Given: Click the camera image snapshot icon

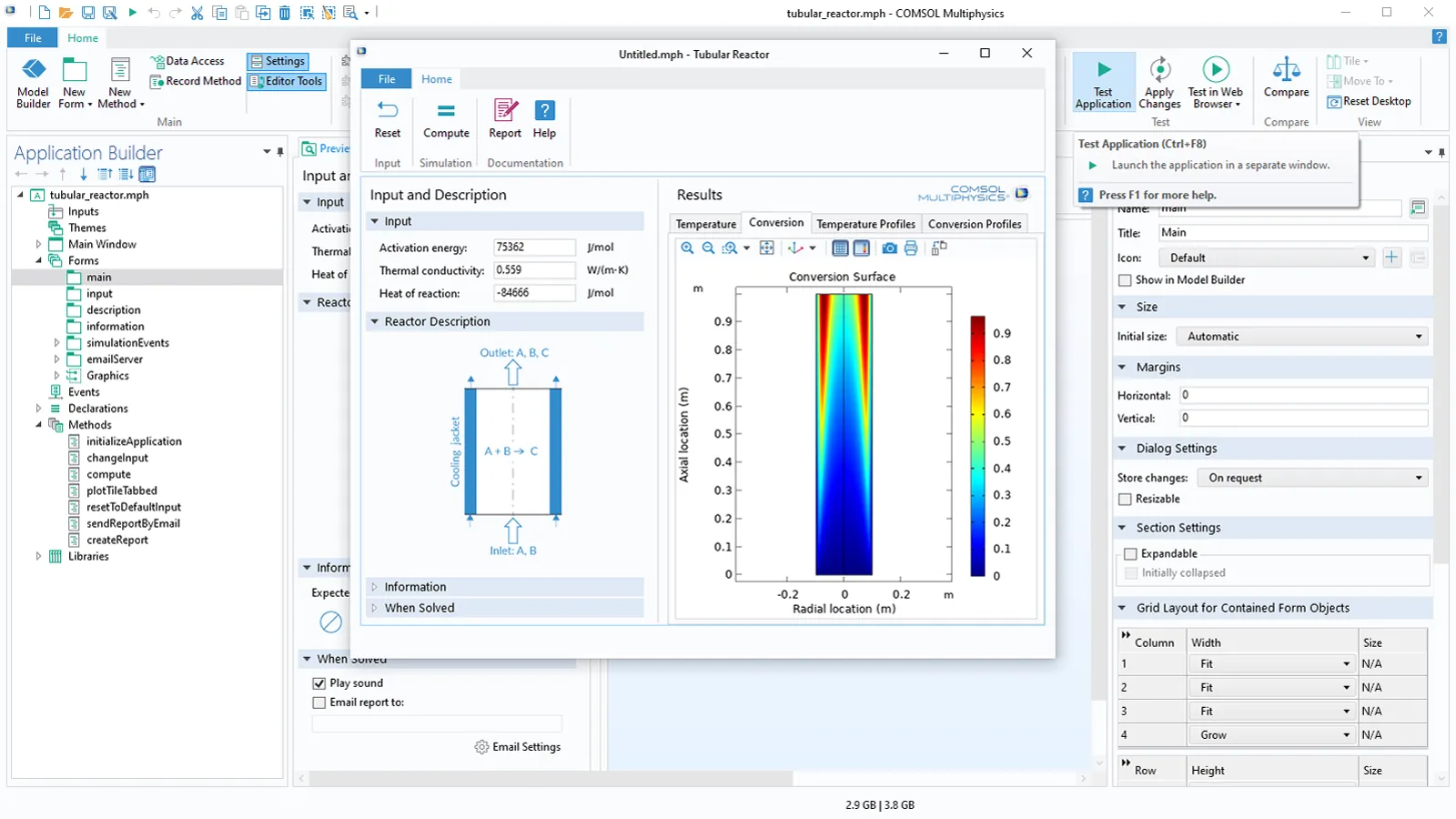Looking at the screenshot, I should point(889,248).
